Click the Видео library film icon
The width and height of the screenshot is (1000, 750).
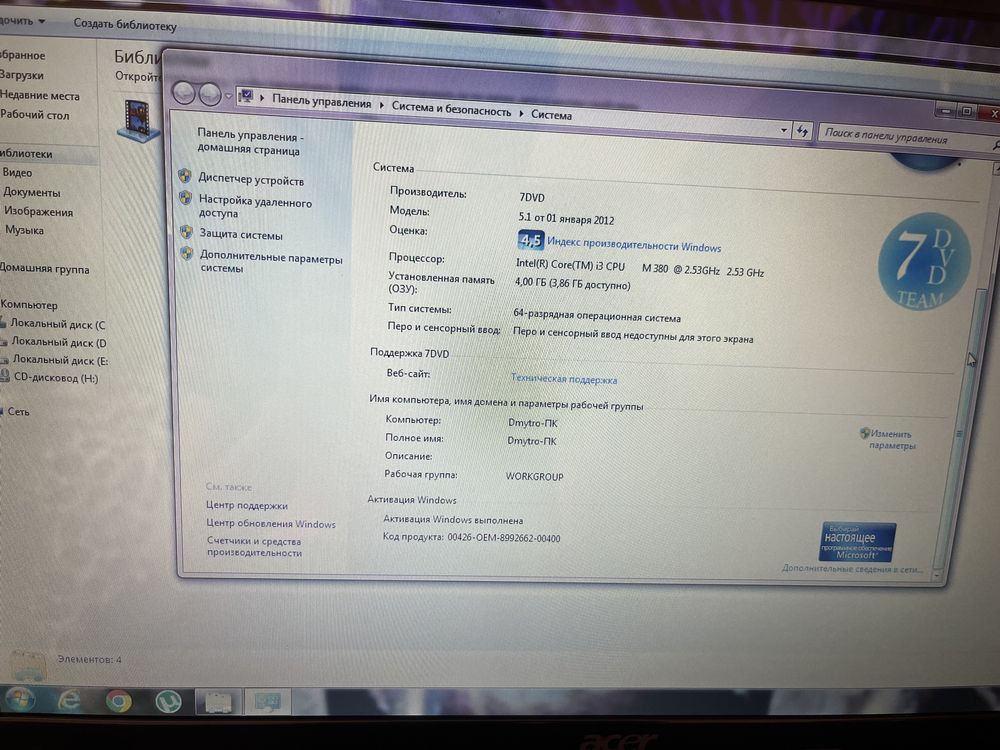pos(138,120)
